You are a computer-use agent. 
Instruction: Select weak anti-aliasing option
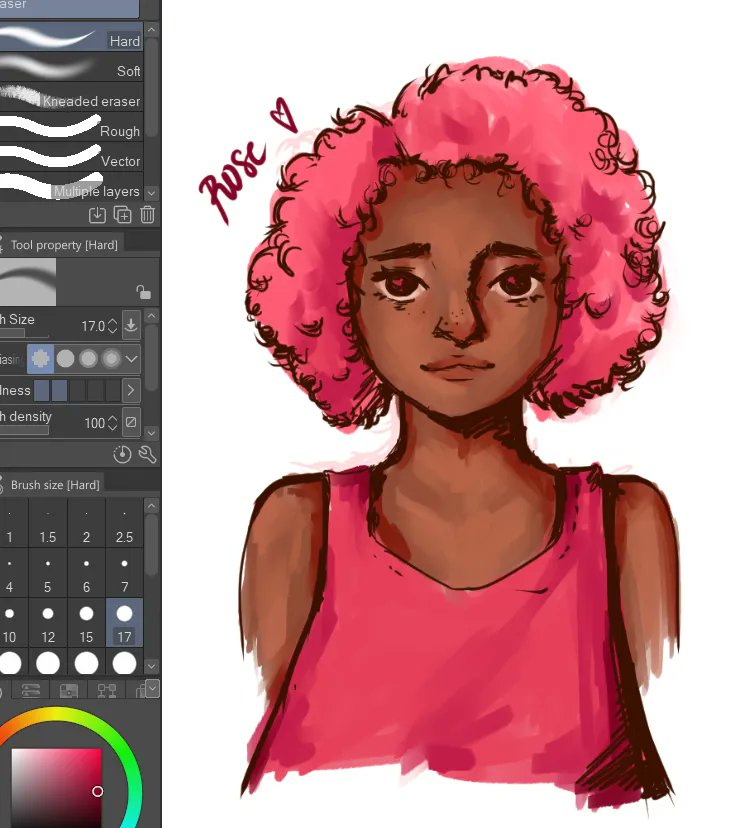pyautogui.click(x=65, y=359)
